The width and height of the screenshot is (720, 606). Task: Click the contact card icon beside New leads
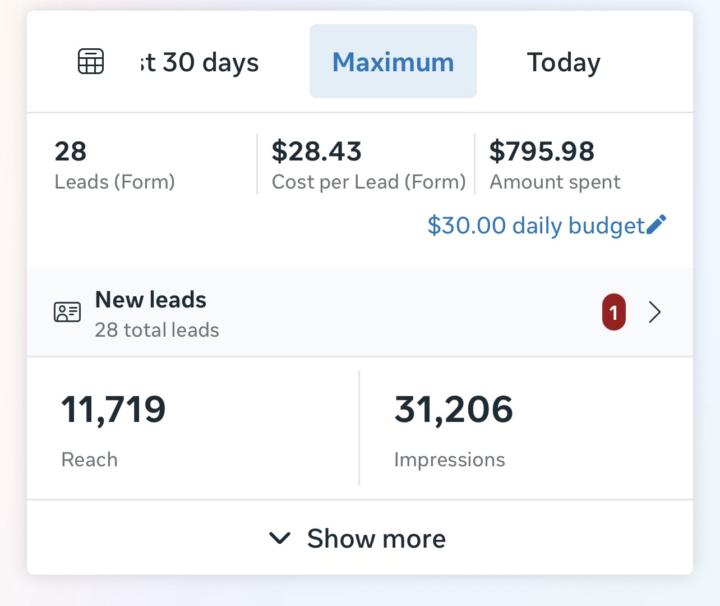click(68, 312)
